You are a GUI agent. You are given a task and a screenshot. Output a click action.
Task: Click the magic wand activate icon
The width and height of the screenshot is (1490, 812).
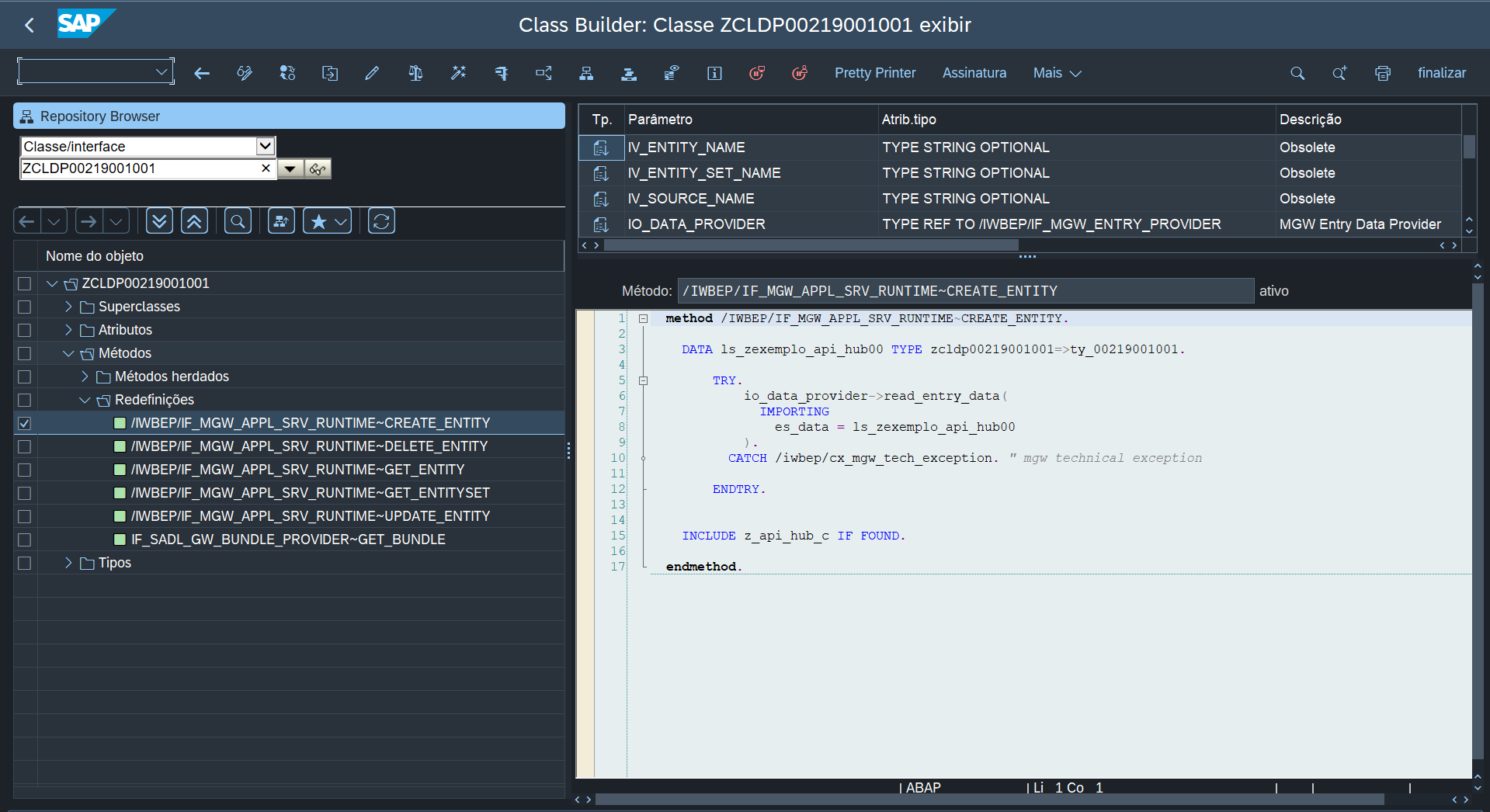(x=458, y=73)
